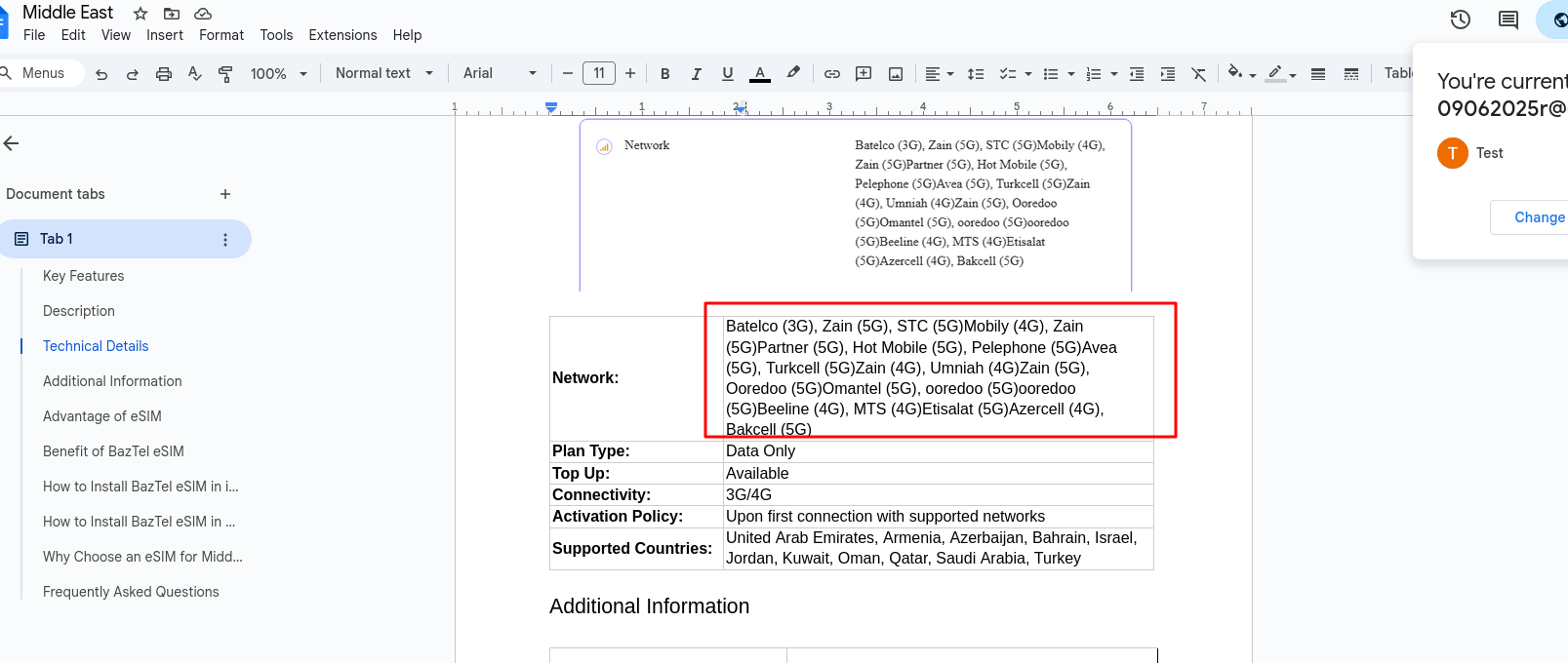The height and width of the screenshot is (663, 1568).
Task: Open the table border color dropdown
Action: click(1281, 74)
